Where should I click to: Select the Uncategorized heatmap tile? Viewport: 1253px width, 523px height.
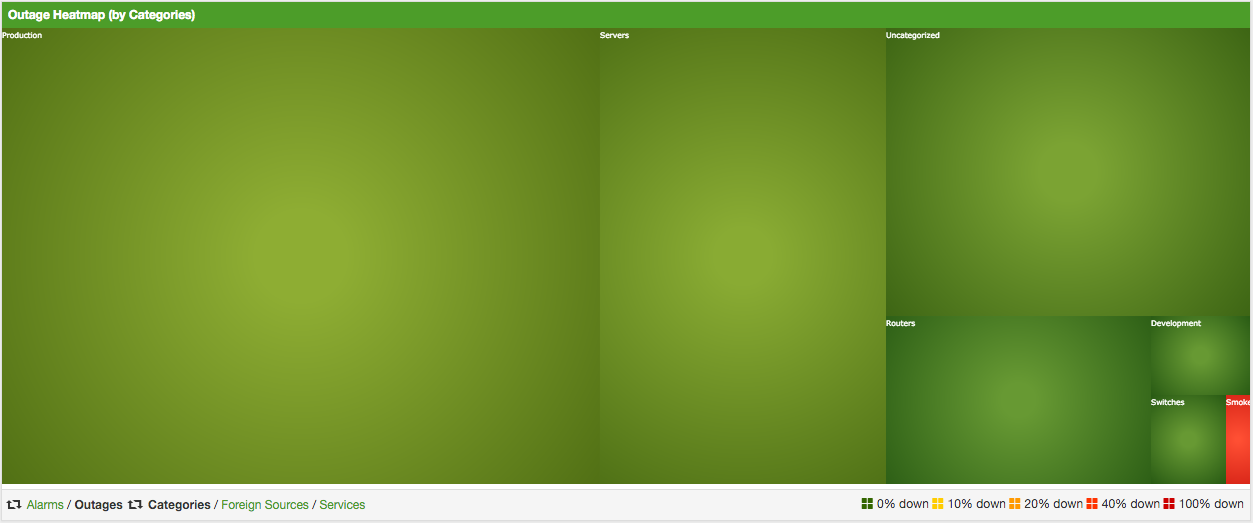click(x=1067, y=172)
